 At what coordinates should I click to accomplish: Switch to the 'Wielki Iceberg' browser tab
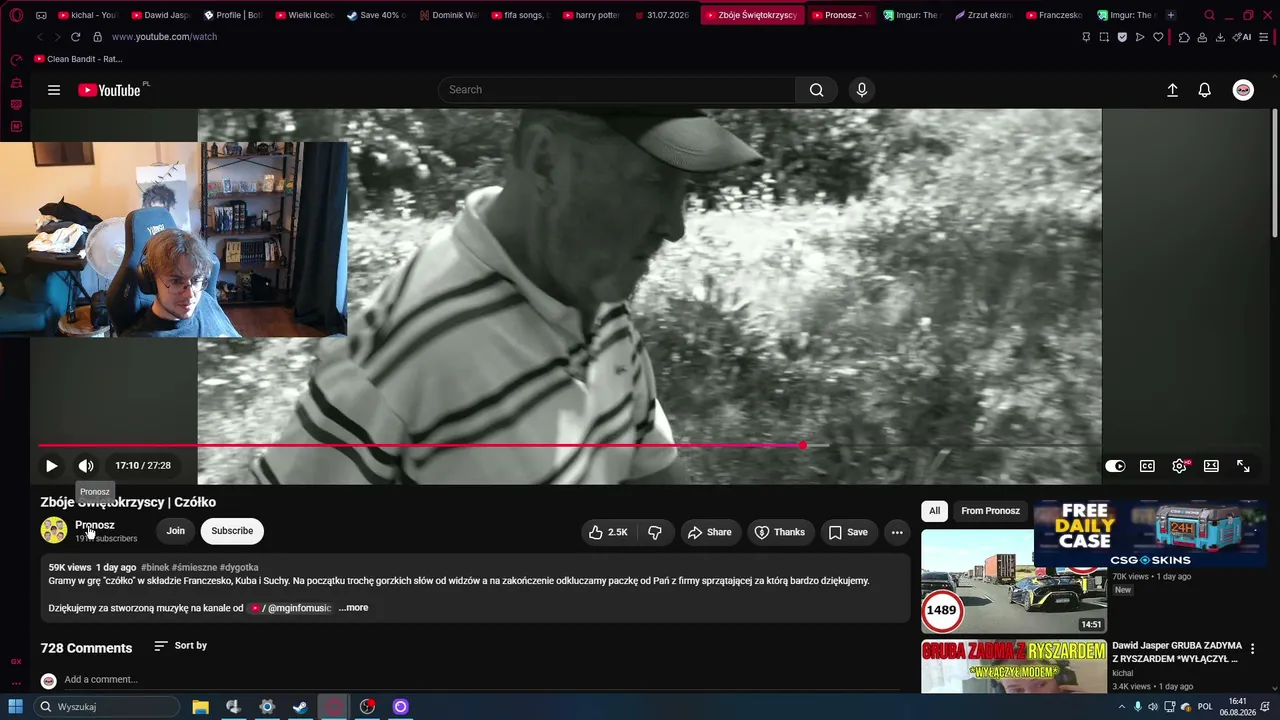tap(304, 15)
